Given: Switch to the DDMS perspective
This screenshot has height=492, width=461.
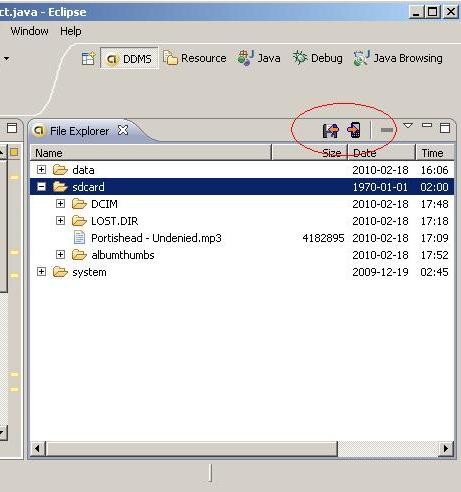Looking at the screenshot, I should point(129,59).
